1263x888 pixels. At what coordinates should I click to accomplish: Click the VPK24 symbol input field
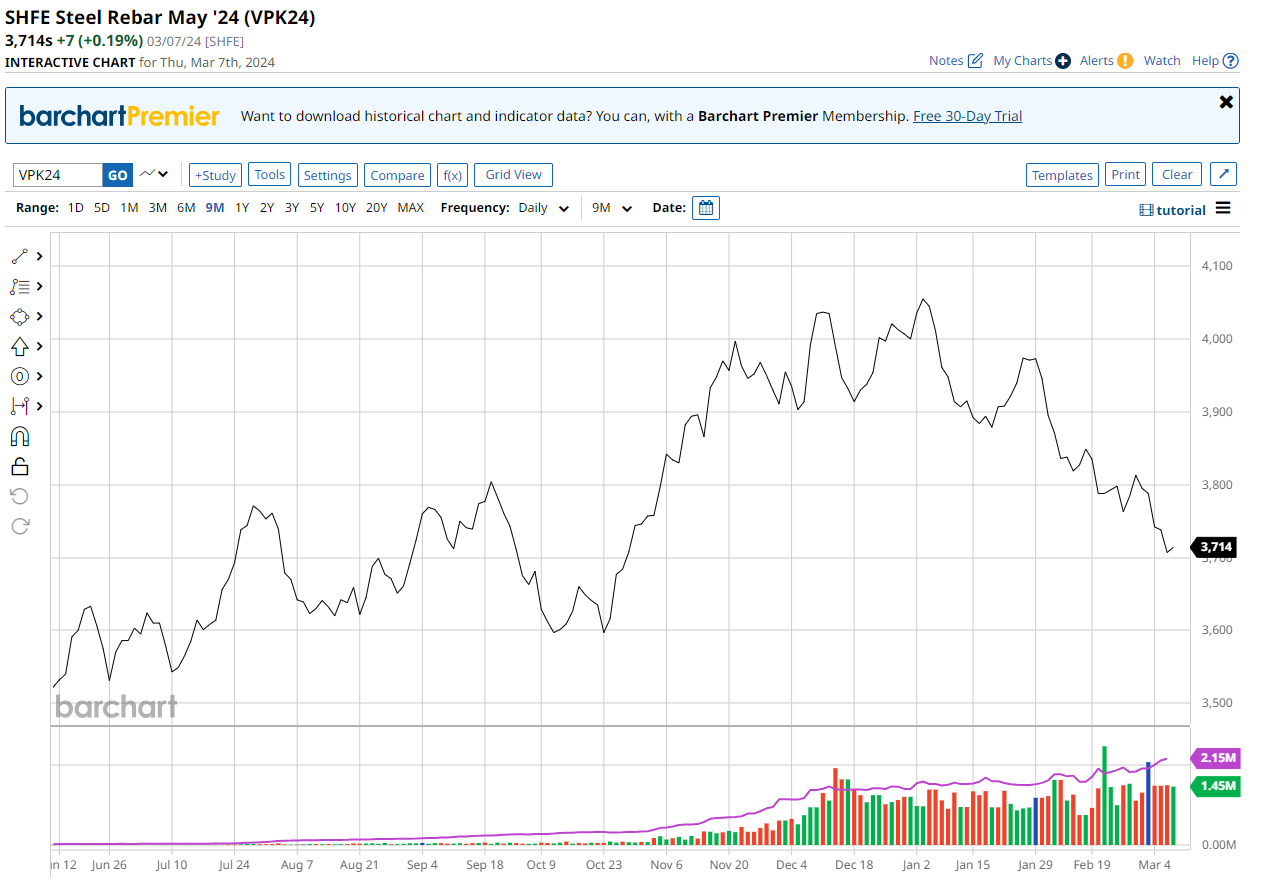click(x=58, y=175)
